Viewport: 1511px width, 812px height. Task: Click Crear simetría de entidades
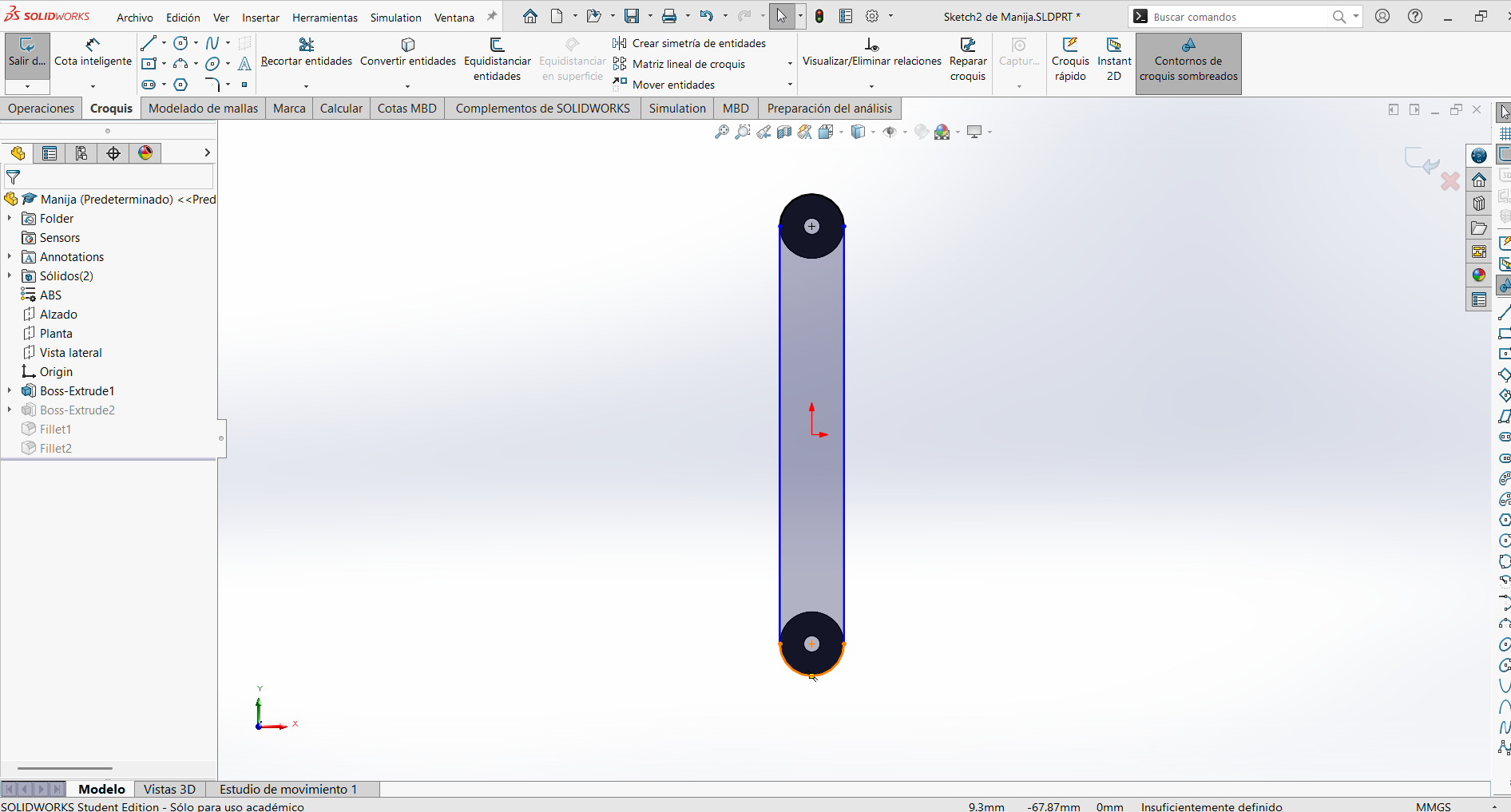pyautogui.click(x=690, y=43)
